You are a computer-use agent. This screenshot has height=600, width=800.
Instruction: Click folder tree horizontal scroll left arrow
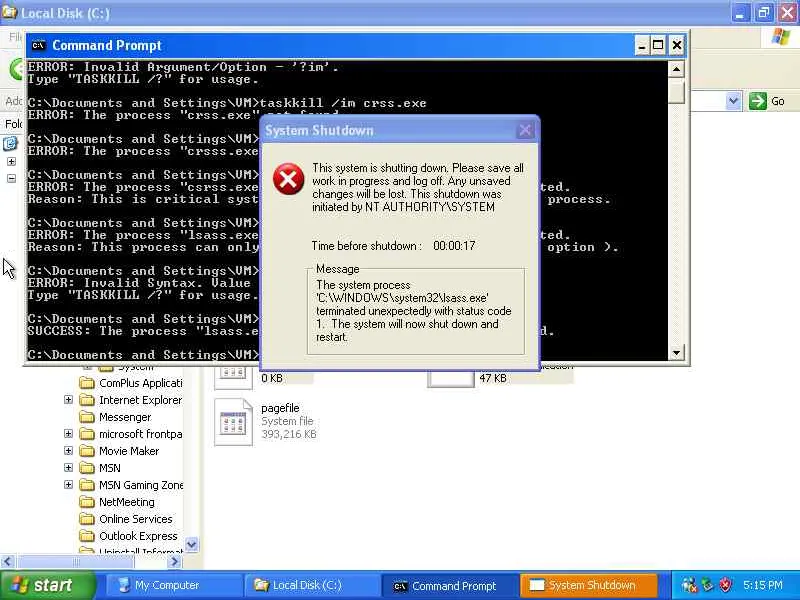point(7,562)
